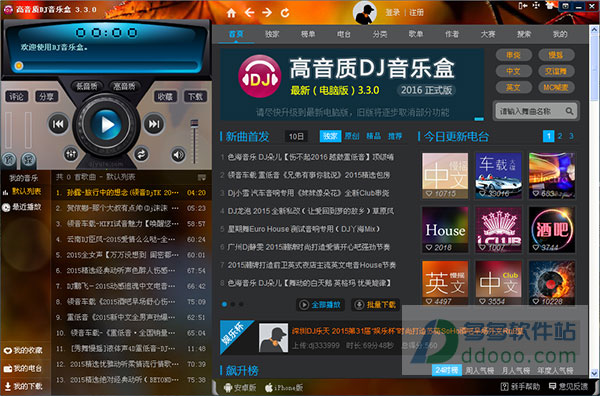Switch to the 电台 tab

[x=344, y=34]
